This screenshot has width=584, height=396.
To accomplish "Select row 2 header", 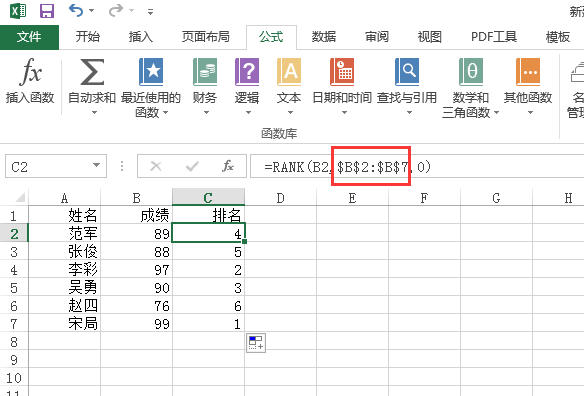I will click(x=14, y=234).
